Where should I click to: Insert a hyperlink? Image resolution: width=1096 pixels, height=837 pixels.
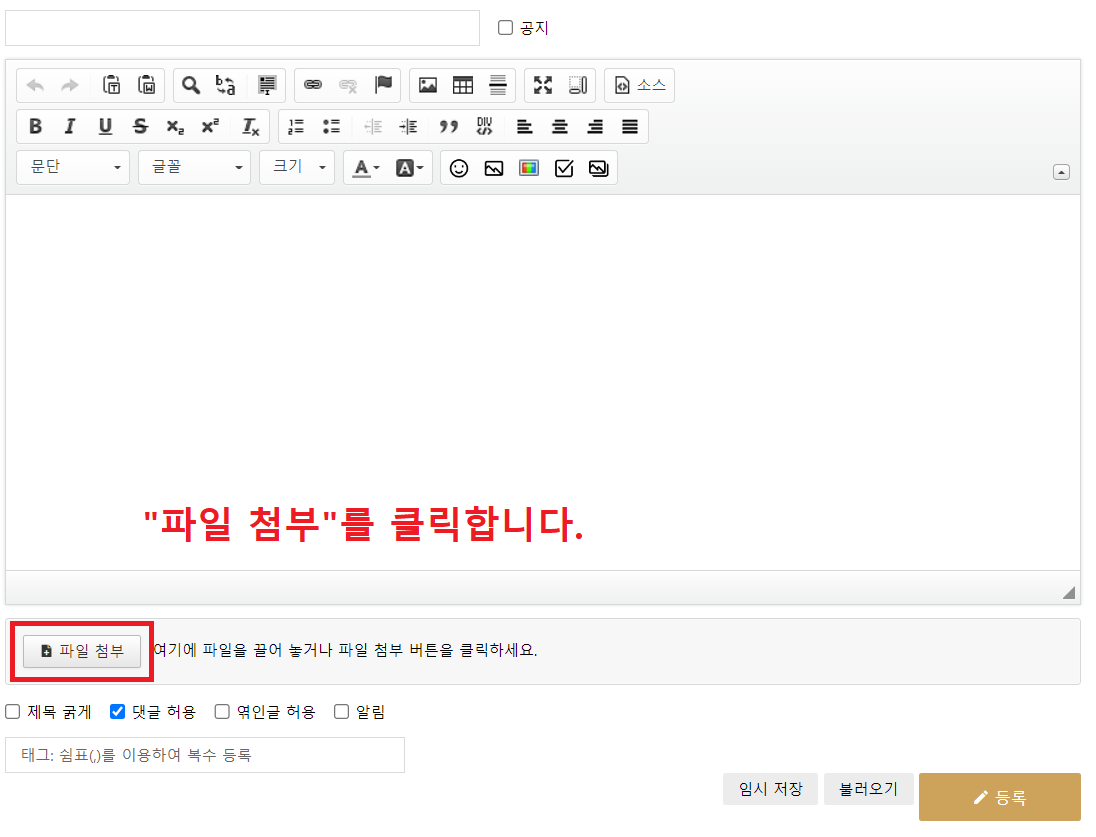pyautogui.click(x=312, y=85)
